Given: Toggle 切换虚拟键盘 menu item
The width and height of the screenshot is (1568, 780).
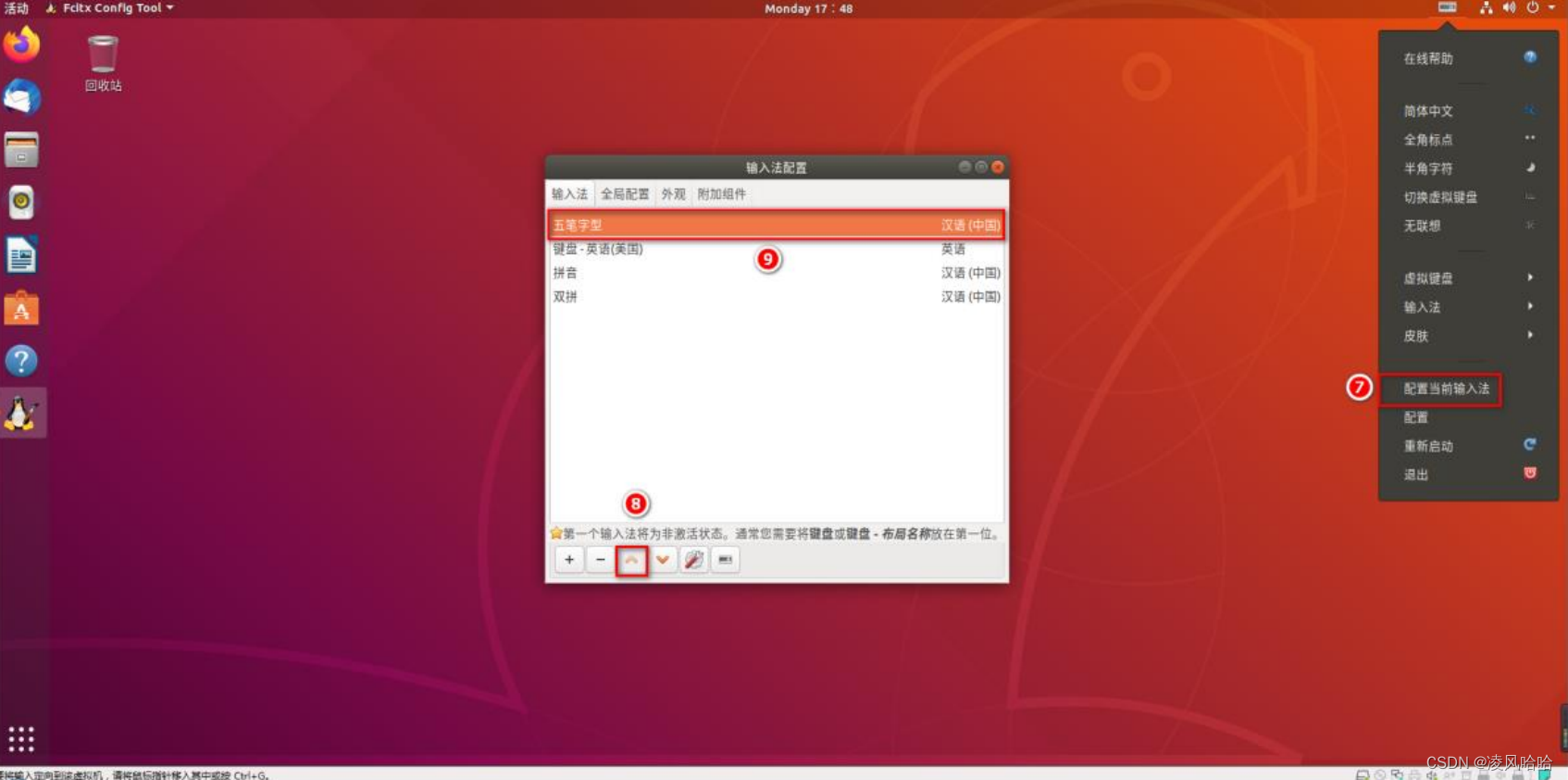Looking at the screenshot, I should [1468, 196].
